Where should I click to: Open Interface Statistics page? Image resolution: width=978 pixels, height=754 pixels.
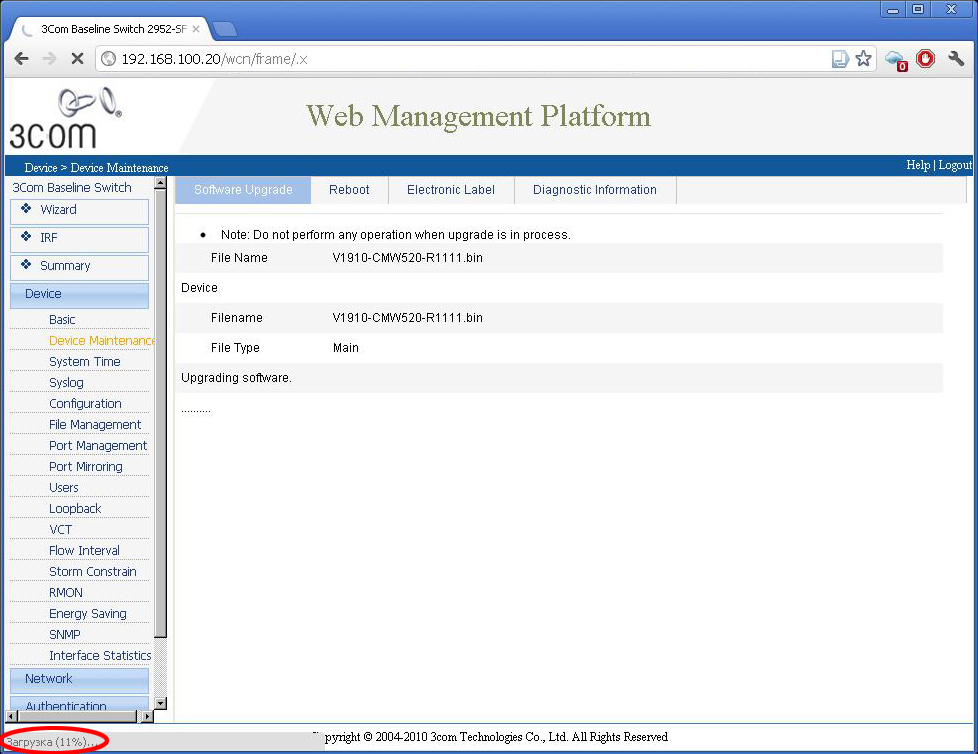tap(100, 655)
